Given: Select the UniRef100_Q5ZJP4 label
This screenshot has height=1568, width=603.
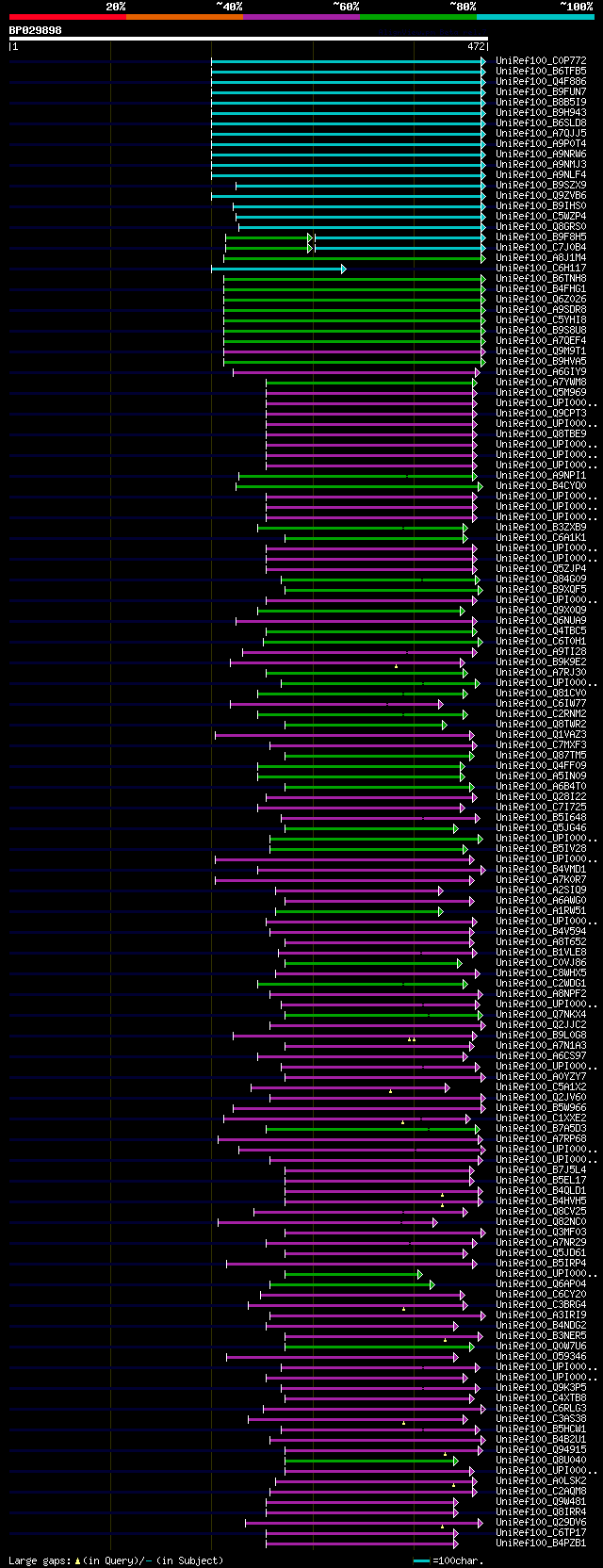Looking at the screenshot, I should click(541, 568).
